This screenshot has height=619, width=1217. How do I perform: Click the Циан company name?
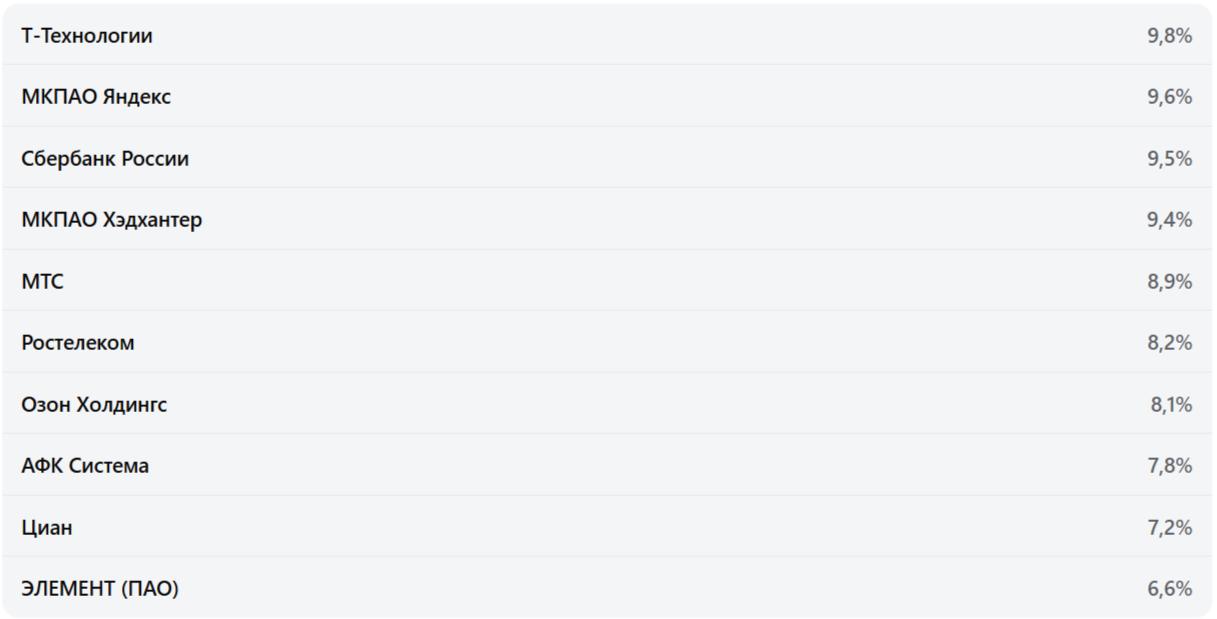(47, 528)
